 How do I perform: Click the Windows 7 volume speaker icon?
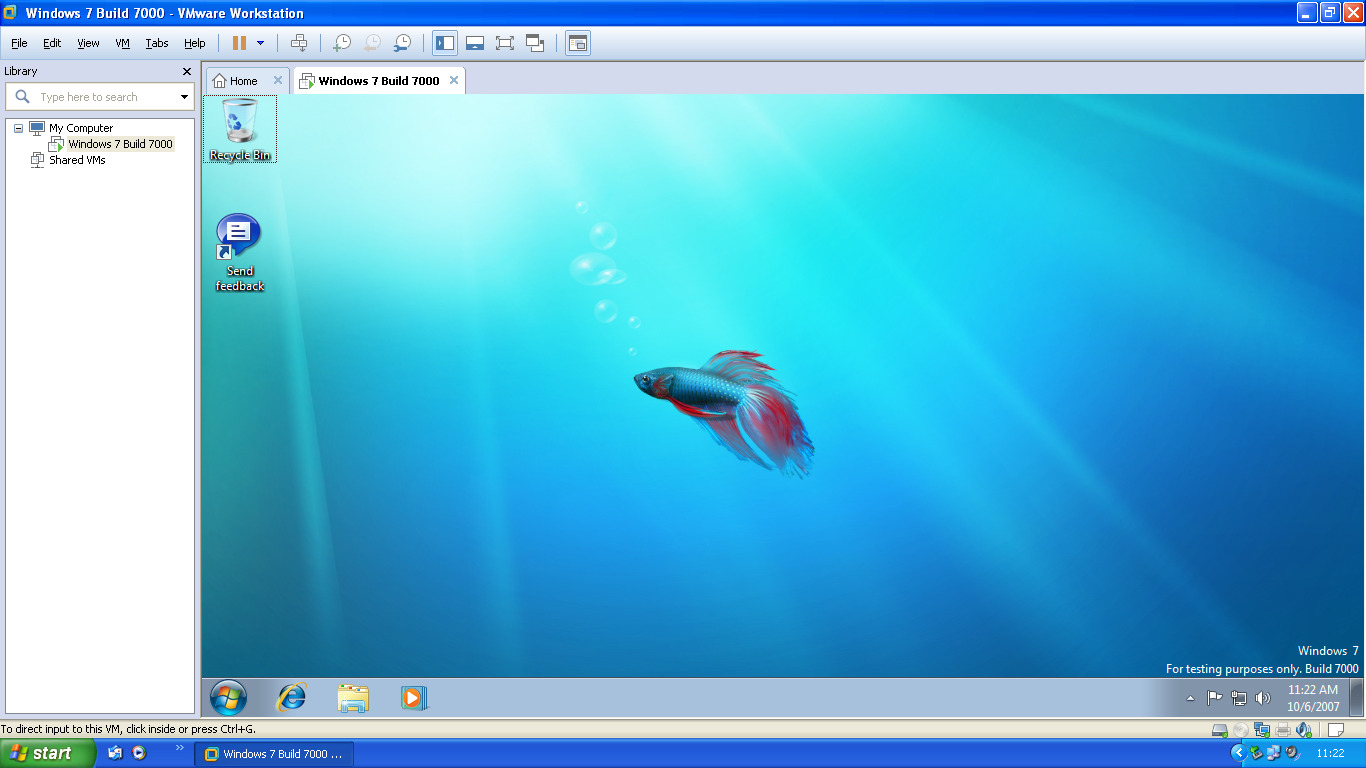click(x=1263, y=698)
